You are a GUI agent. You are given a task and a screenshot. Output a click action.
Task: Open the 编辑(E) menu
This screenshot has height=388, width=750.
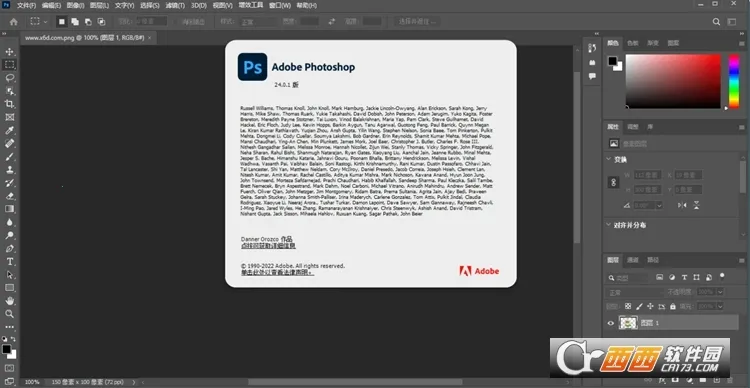[51, 5]
